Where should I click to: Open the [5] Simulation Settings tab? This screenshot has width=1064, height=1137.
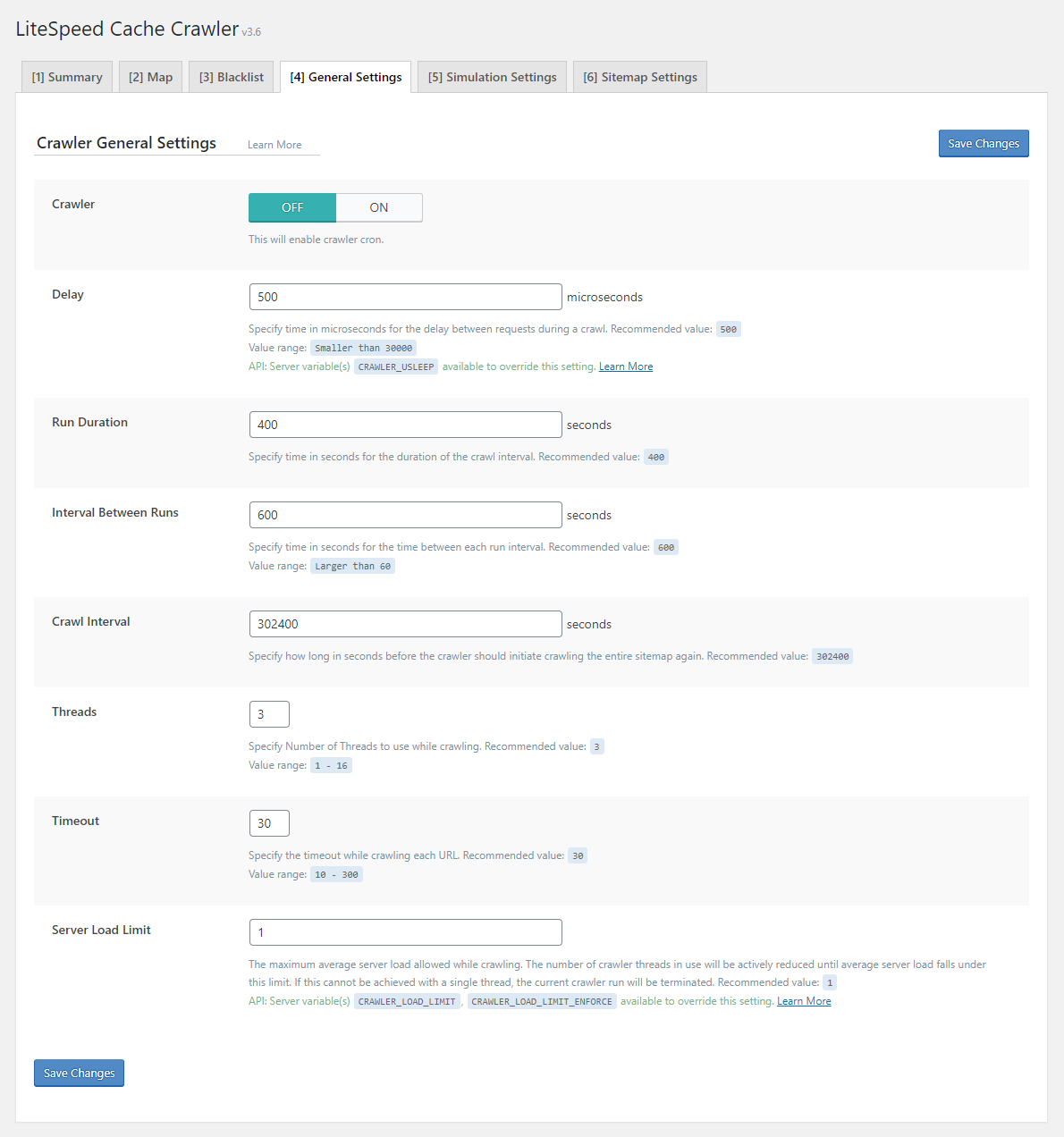492,77
